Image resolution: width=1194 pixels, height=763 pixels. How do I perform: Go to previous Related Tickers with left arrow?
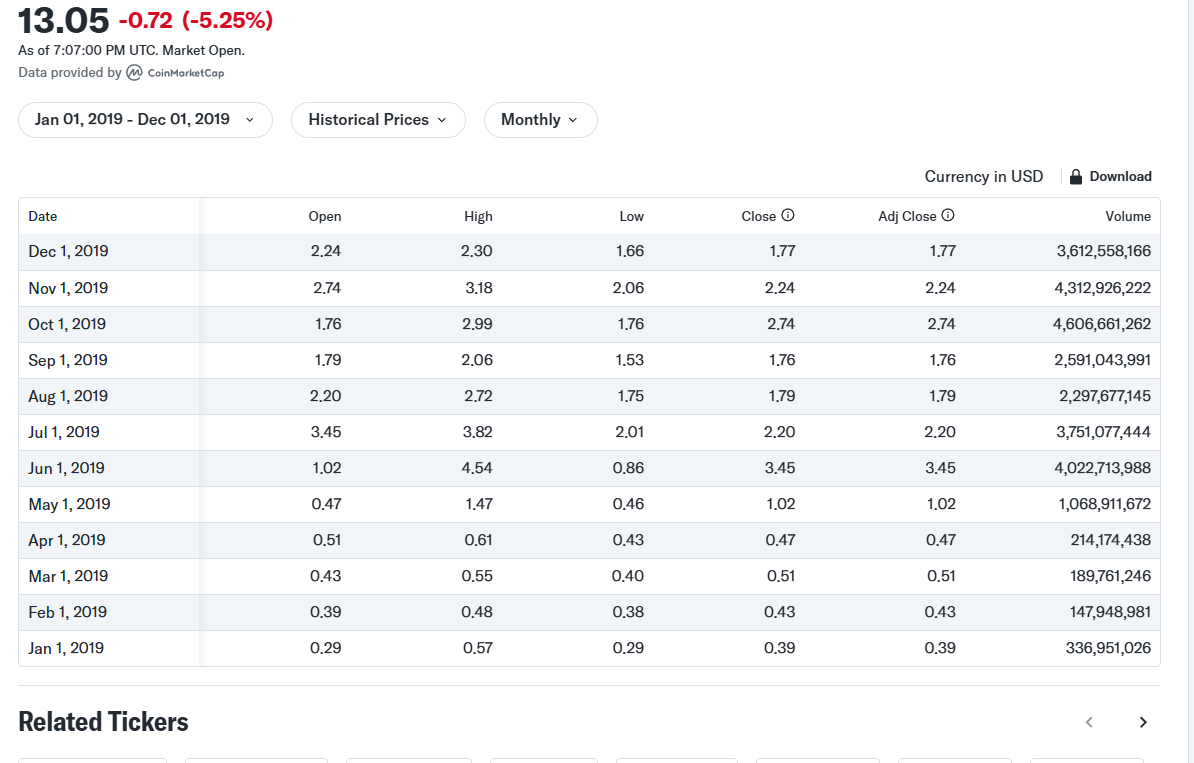(1089, 722)
